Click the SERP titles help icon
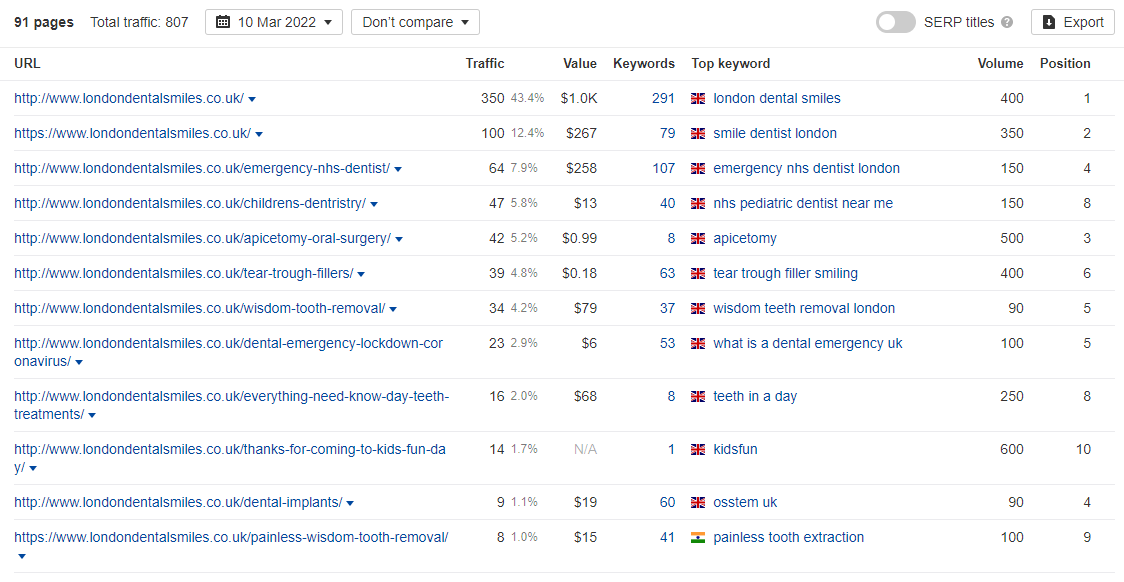This screenshot has width=1124, height=582. click(x=1007, y=22)
